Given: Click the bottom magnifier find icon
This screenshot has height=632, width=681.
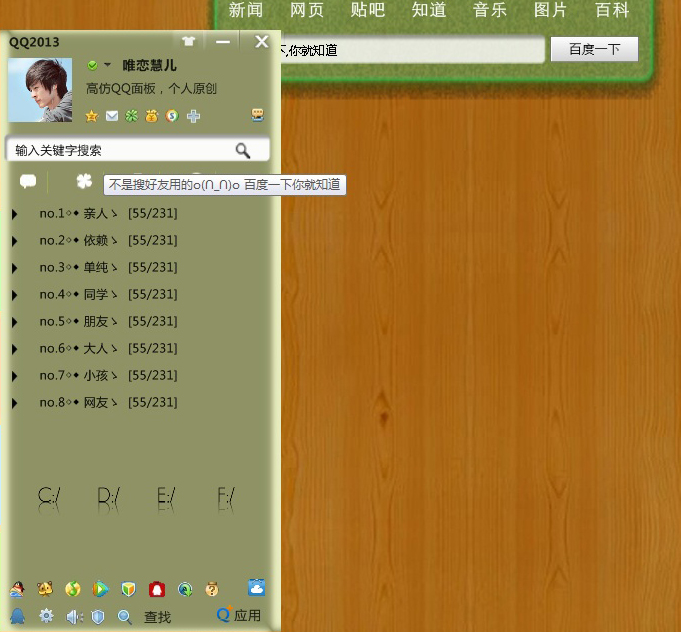Looking at the screenshot, I should click(125, 616).
